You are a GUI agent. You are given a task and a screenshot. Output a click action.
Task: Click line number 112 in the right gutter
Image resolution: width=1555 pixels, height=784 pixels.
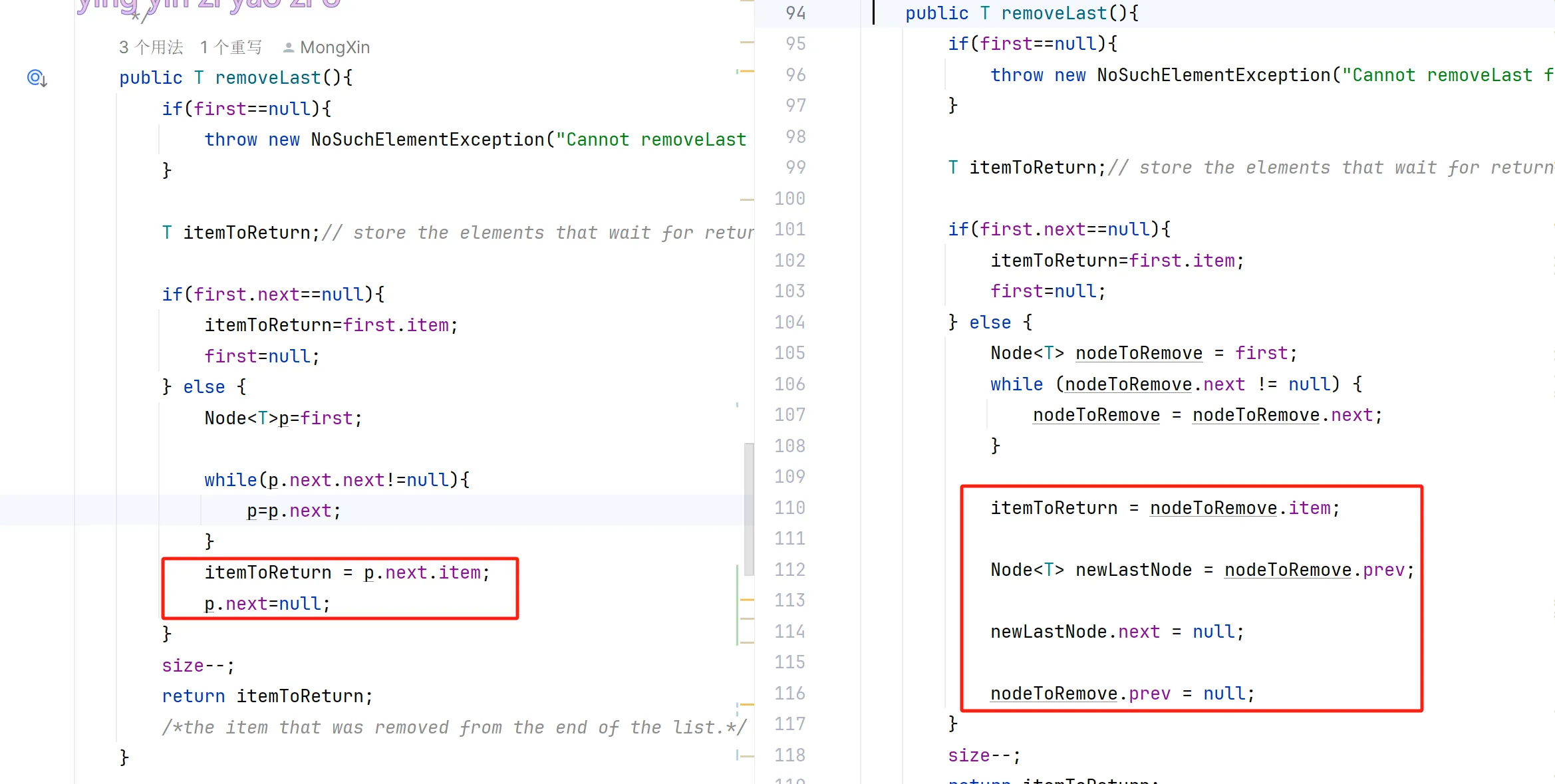click(x=789, y=570)
